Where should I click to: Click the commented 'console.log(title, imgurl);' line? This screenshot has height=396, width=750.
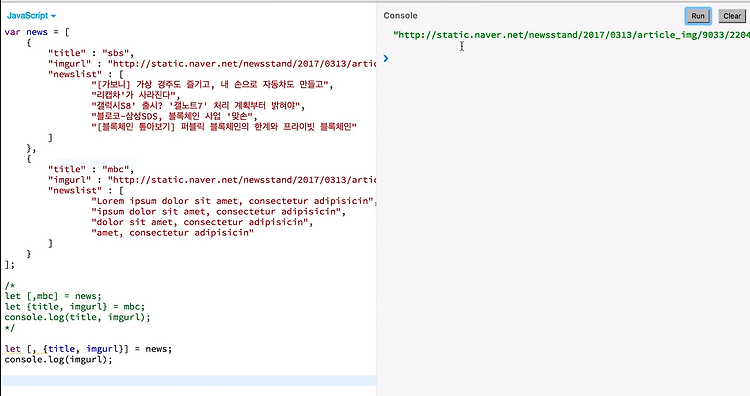tap(77, 317)
